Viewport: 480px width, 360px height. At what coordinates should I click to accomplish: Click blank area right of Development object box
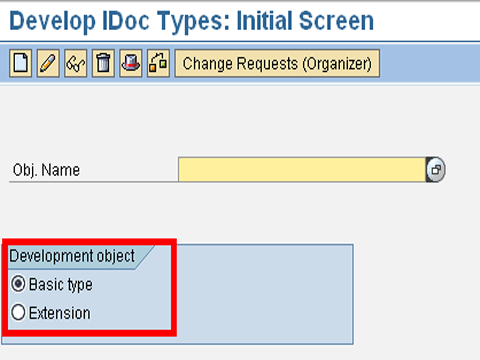(x=417, y=293)
